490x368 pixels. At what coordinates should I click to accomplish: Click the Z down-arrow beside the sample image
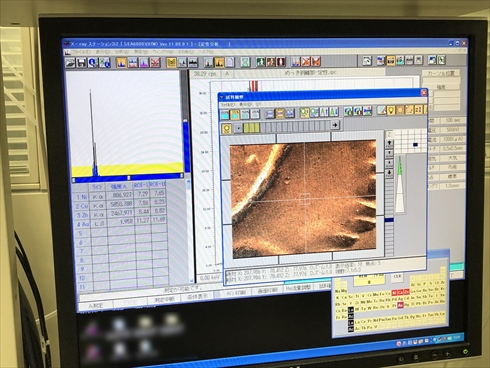(389, 173)
